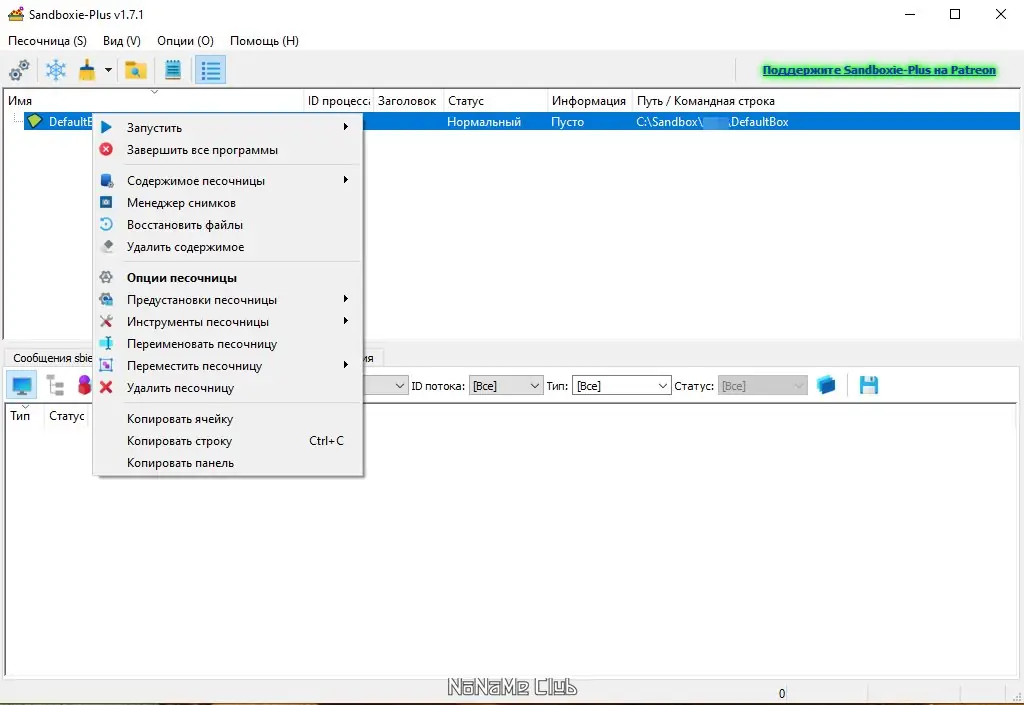Screen dimensions: 1024x705
Task: Open Переместить песочницу submenu
Action: coord(228,366)
